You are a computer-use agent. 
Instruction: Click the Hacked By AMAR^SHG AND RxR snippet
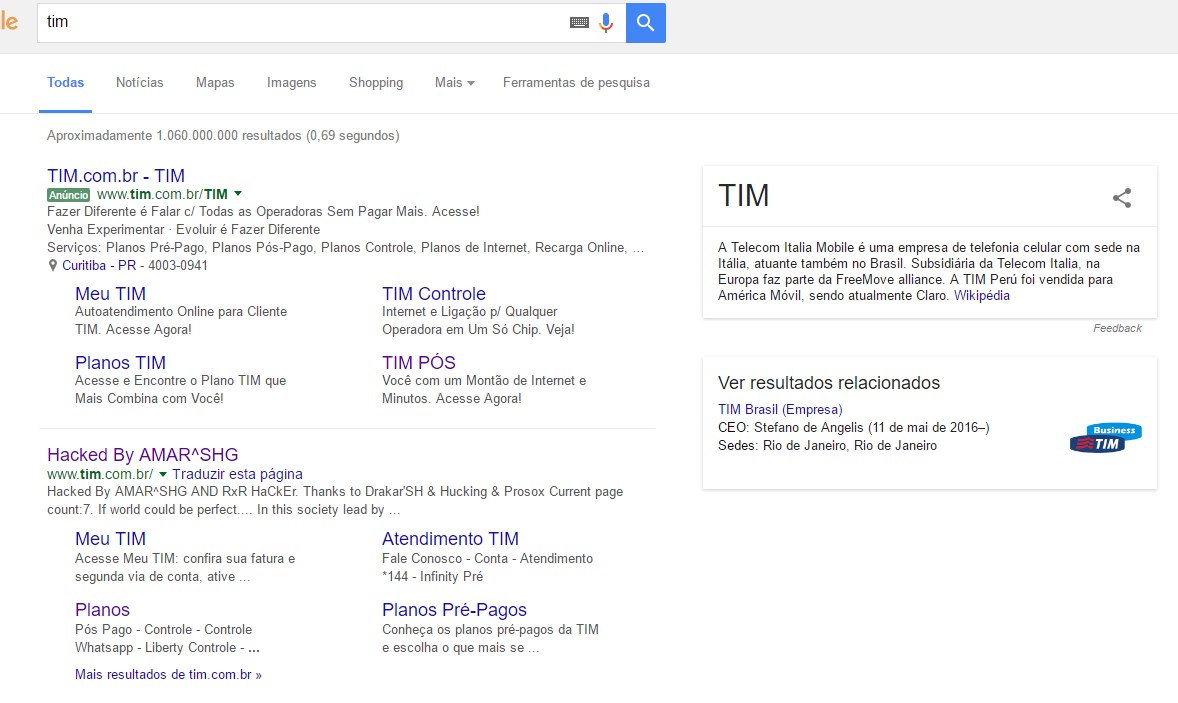tap(335, 500)
